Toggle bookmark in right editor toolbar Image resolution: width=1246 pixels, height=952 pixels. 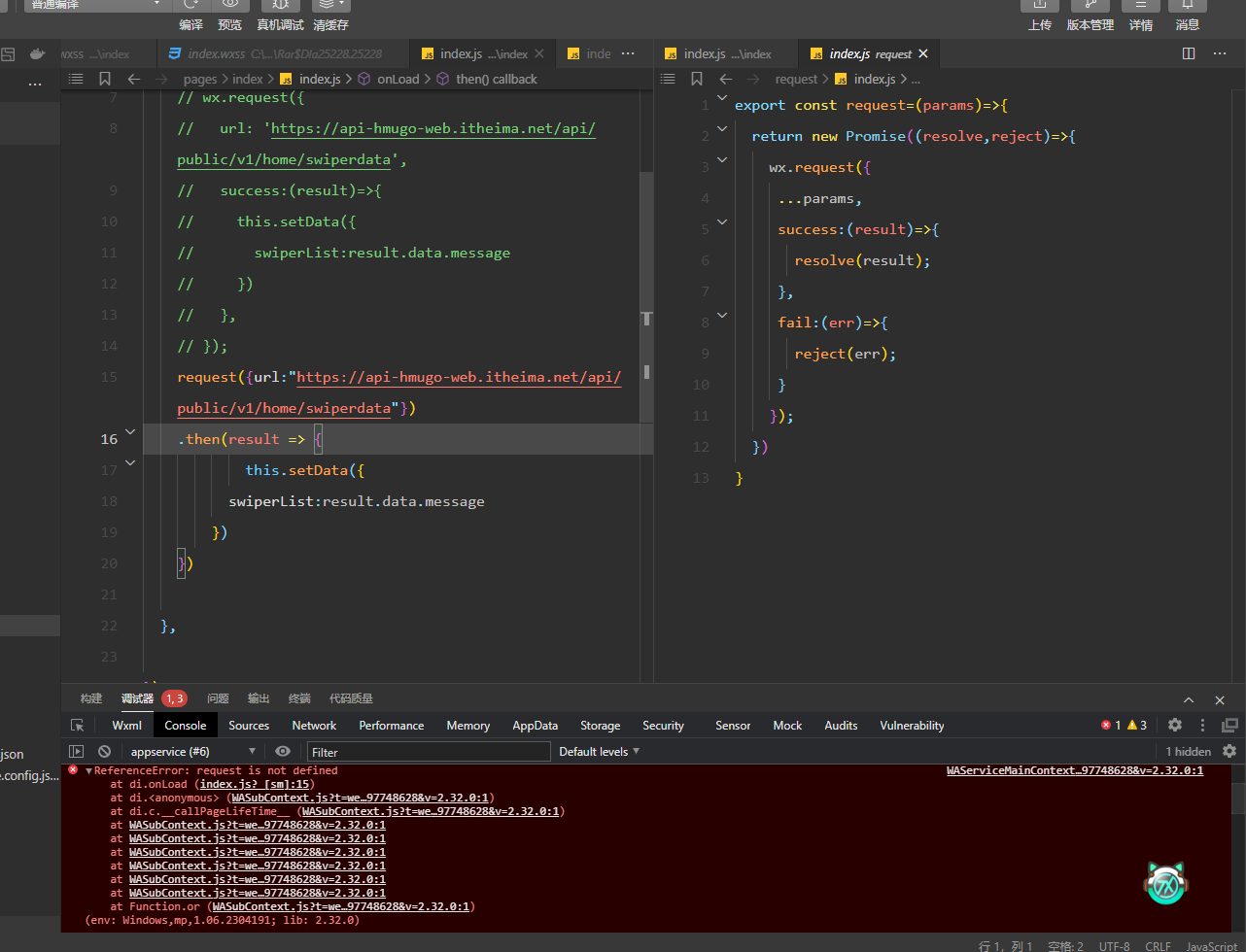coord(697,79)
